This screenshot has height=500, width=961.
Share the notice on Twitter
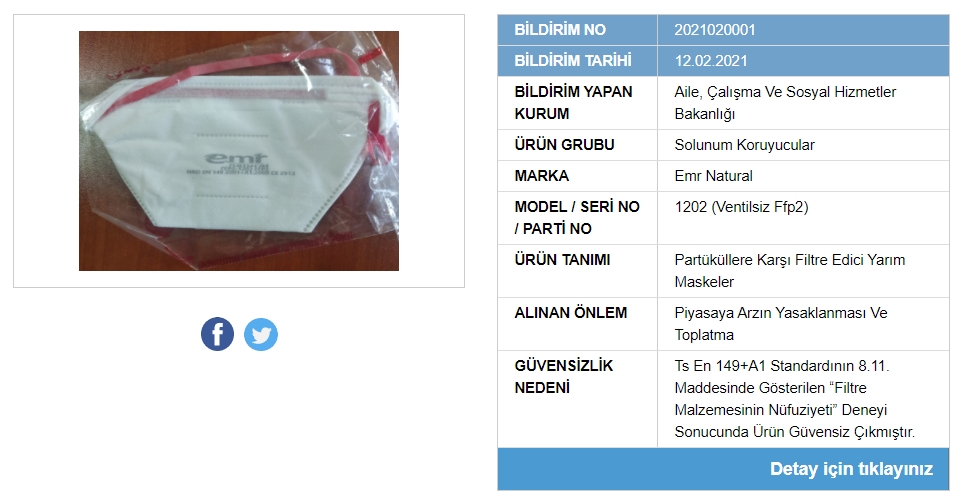pyautogui.click(x=261, y=334)
